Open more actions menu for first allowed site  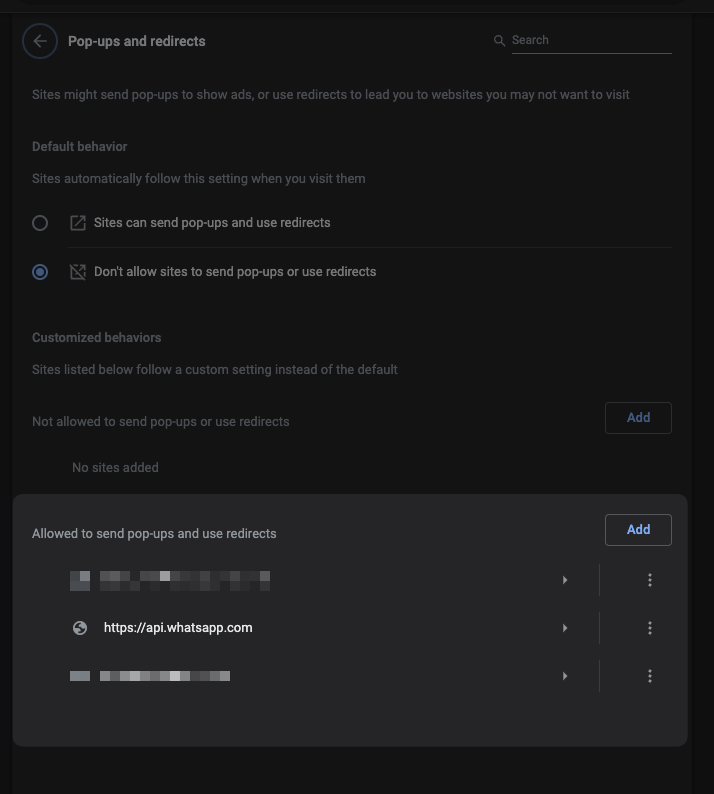(650, 580)
